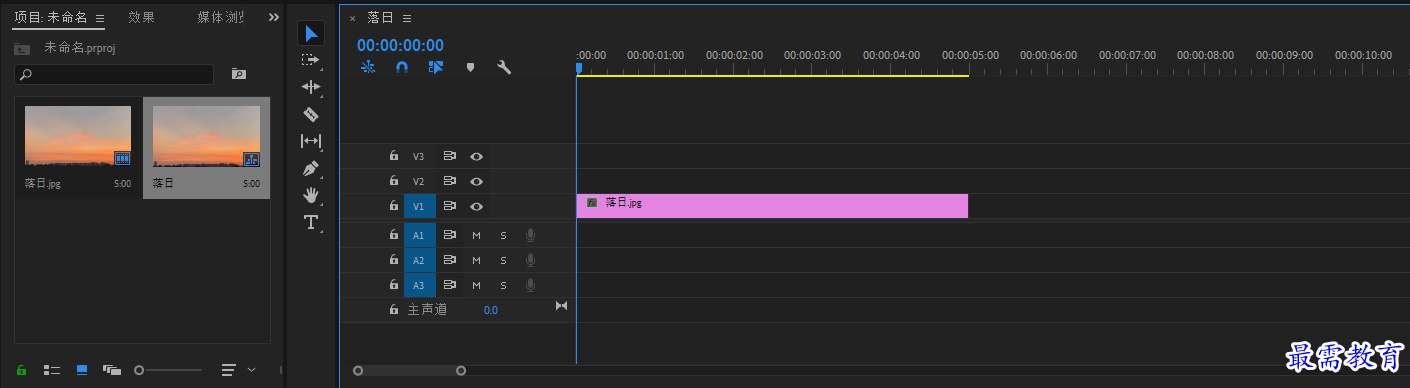1410x388 pixels.
Task: Toggle lock on track A2
Action: pyautogui.click(x=393, y=260)
